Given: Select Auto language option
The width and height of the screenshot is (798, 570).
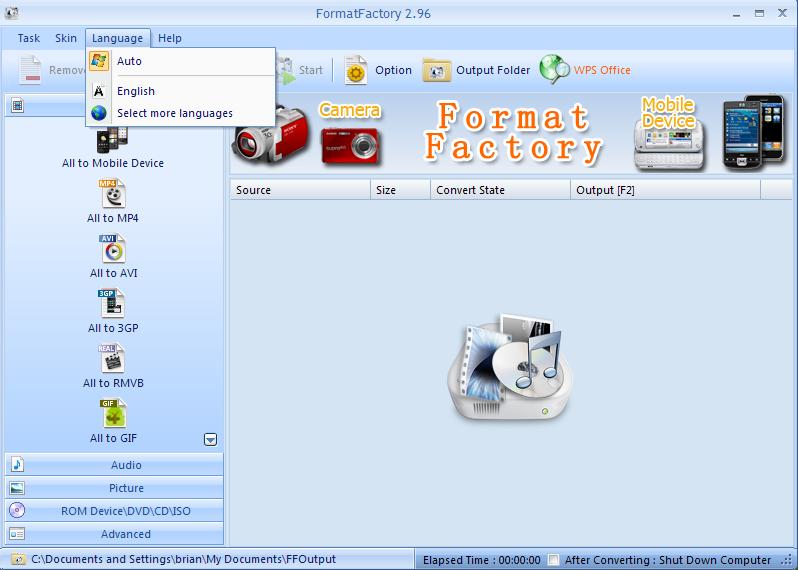Looking at the screenshot, I should [181, 61].
